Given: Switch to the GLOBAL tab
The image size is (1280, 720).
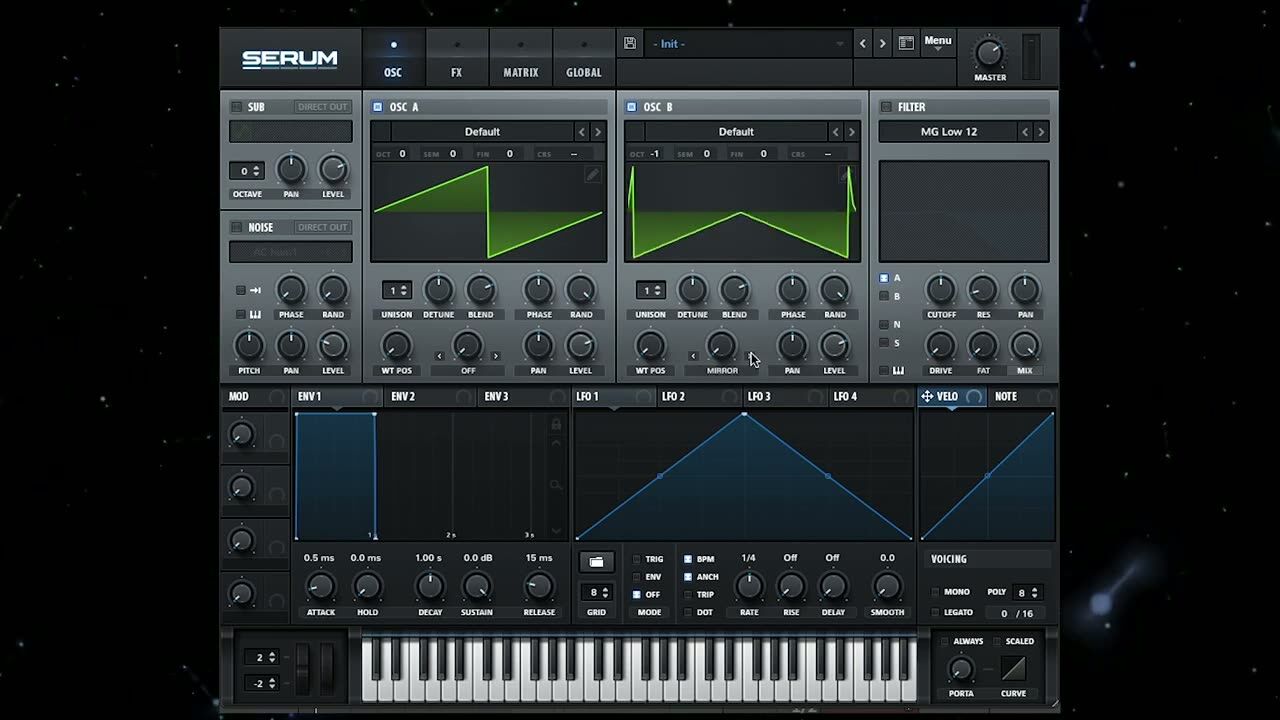Looking at the screenshot, I should pyautogui.click(x=584, y=59).
